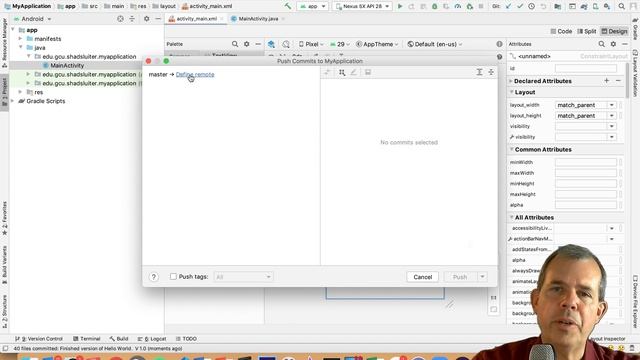Open the AVD Manager icon
This screenshot has width=640, height=360.
pos(596,6)
